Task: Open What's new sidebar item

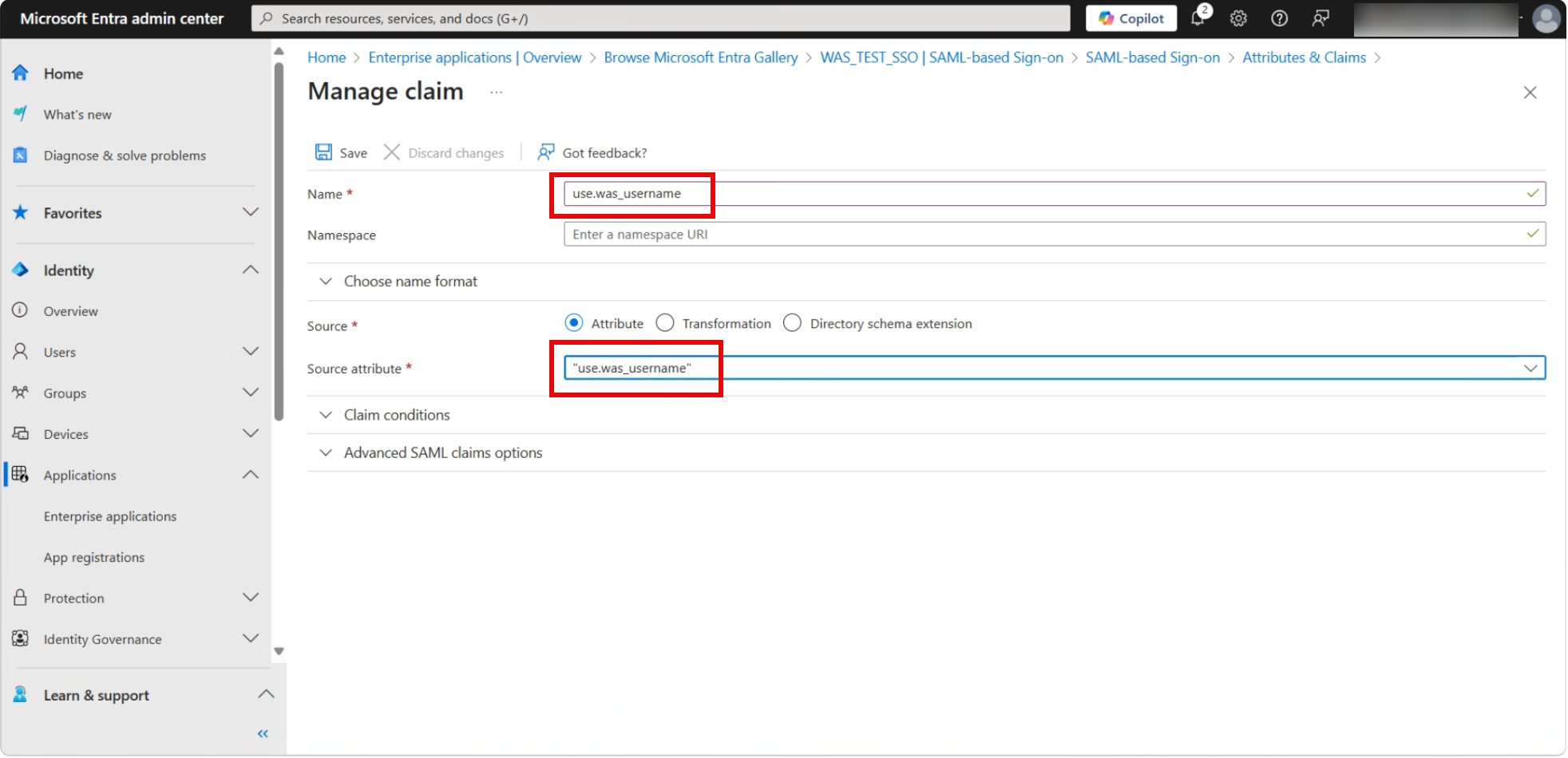Action: (77, 114)
